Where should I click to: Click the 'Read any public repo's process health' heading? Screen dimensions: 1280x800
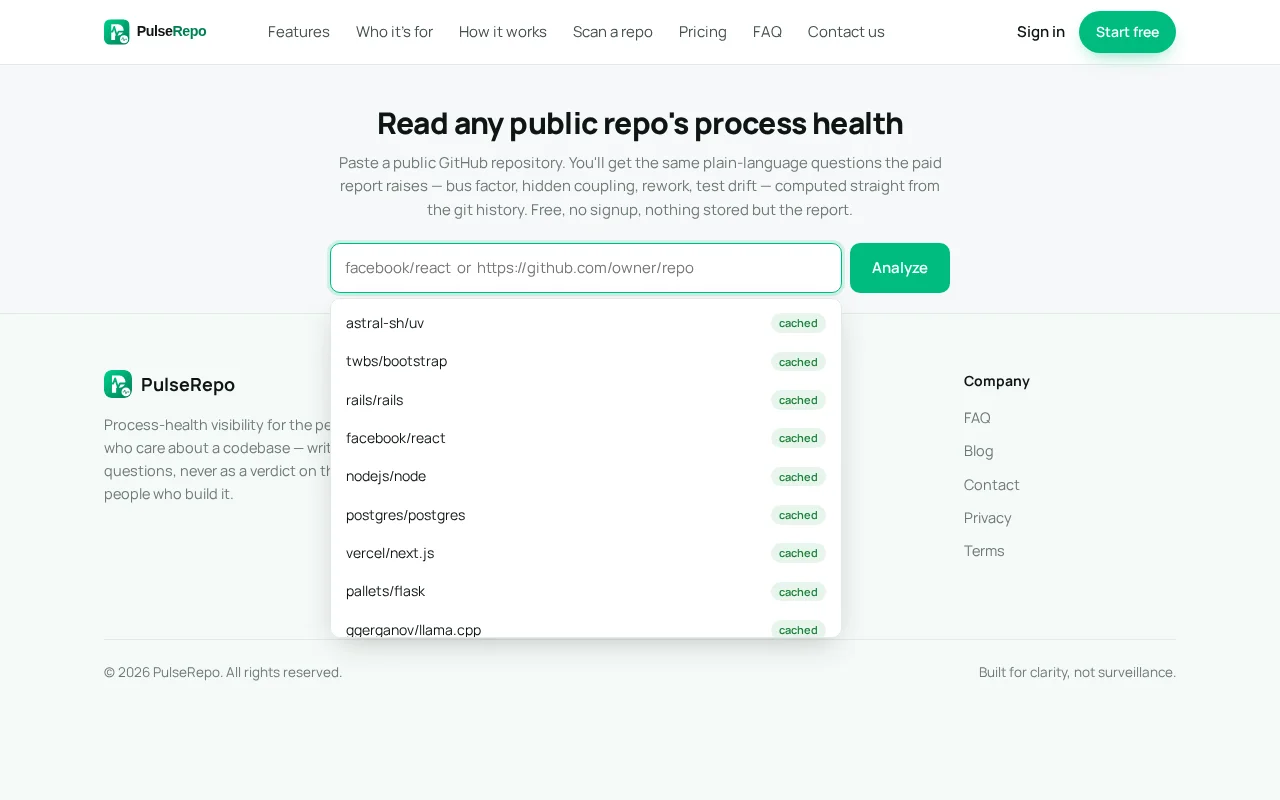click(640, 124)
